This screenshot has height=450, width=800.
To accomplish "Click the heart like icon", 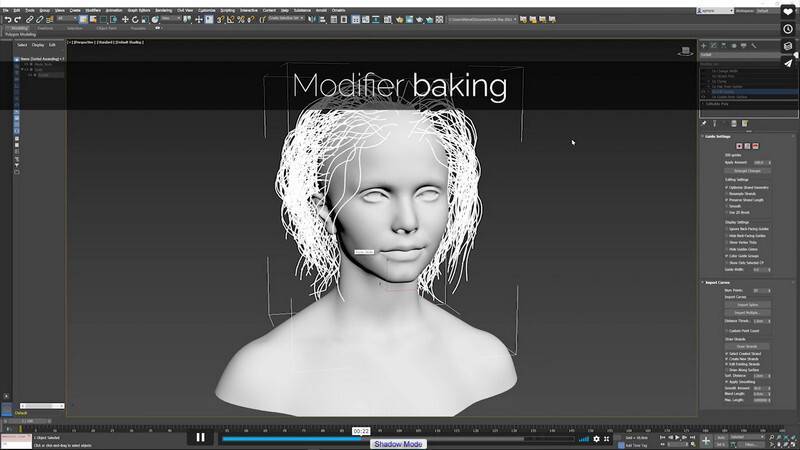I will [x=788, y=11].
